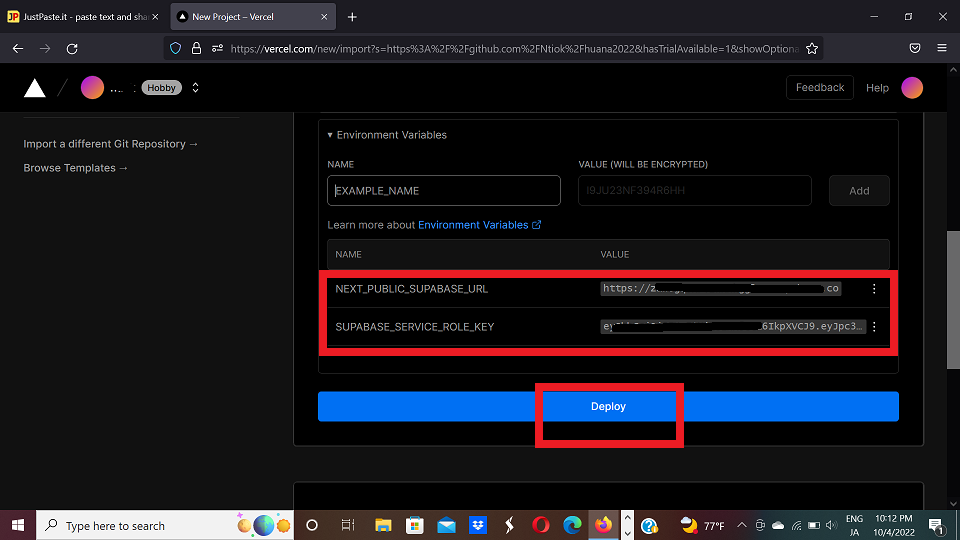Viewport: 960px width, 540px height.
Task: Open Opera browser from taskbar
Action: (541, 525)
